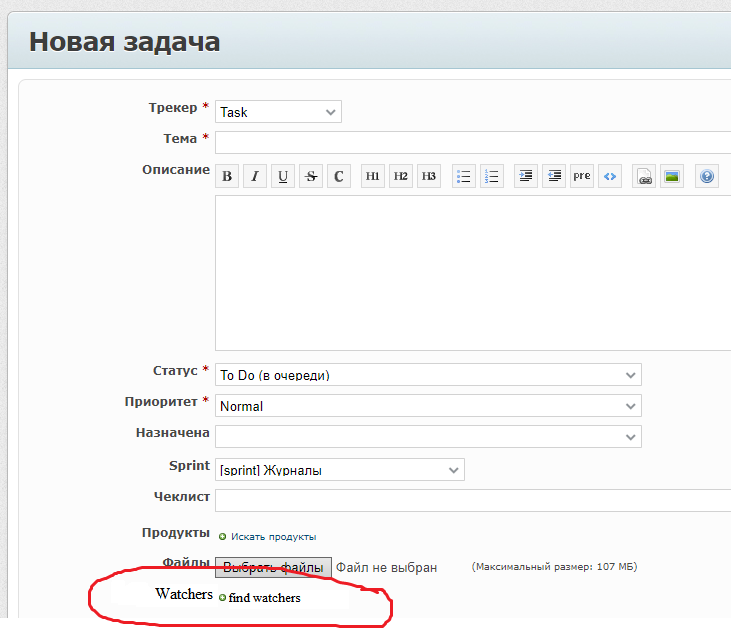Remove block quote indent
Viewport: 745px width, 642px height.
(554, 176)
